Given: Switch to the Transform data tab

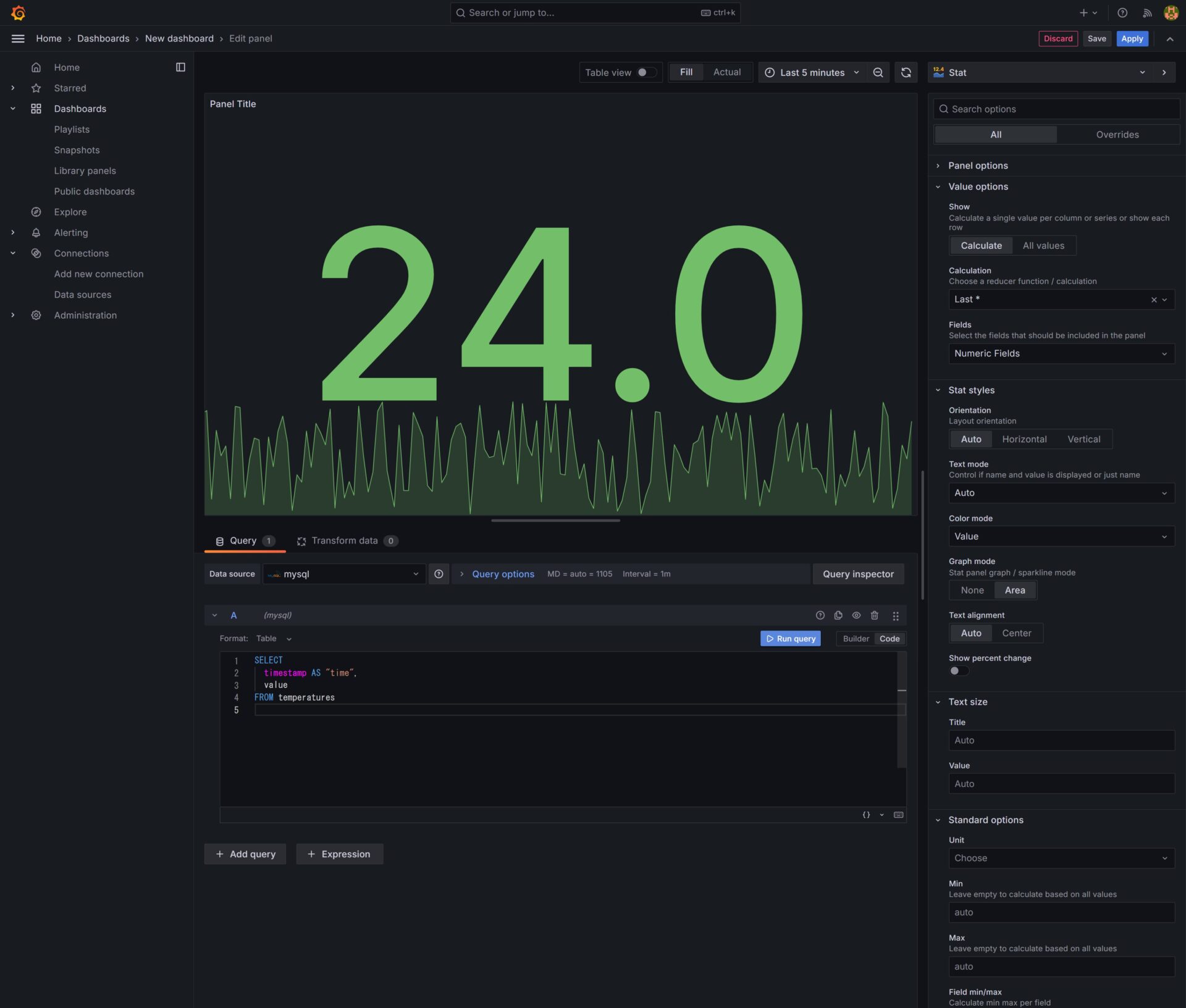Looking at the screenshot, I should tap(345, 540).
